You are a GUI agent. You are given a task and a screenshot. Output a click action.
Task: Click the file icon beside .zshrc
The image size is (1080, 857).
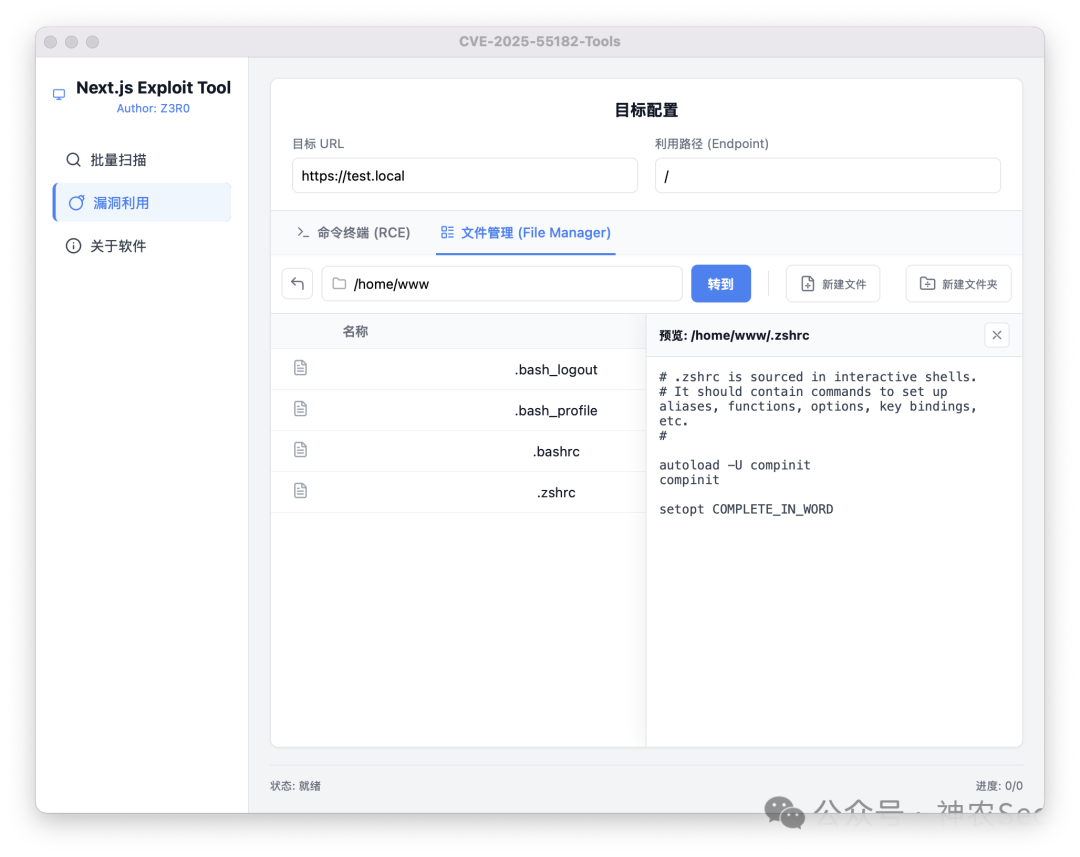[300, 491]
